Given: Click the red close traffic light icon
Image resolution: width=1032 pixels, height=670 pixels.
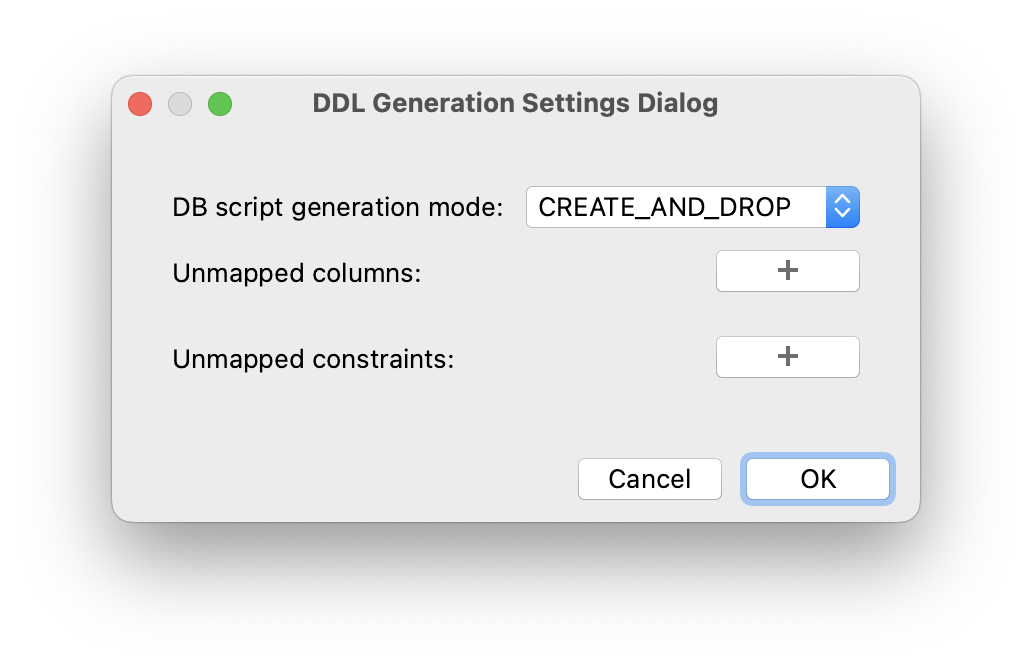Looking at the screenshot, I should 139,103.
